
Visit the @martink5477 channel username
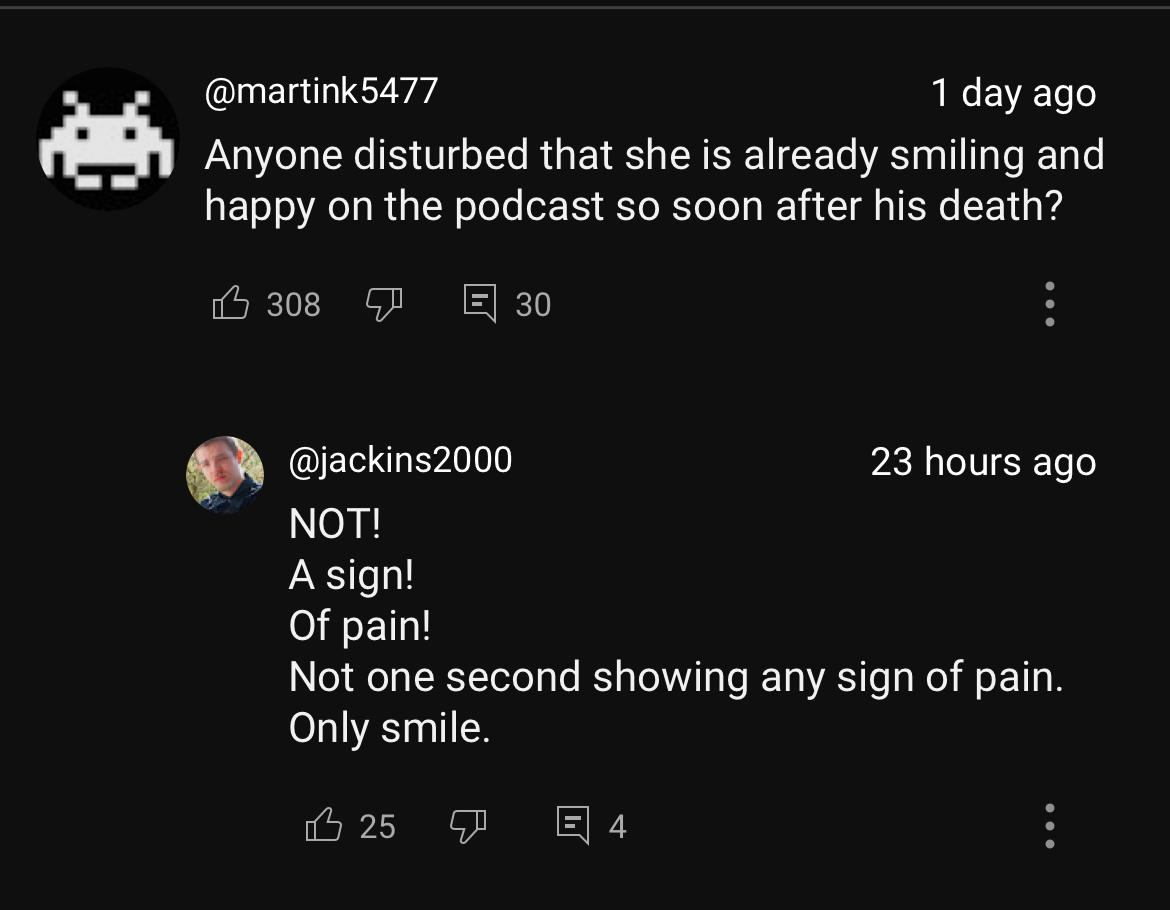pos(321,92)
